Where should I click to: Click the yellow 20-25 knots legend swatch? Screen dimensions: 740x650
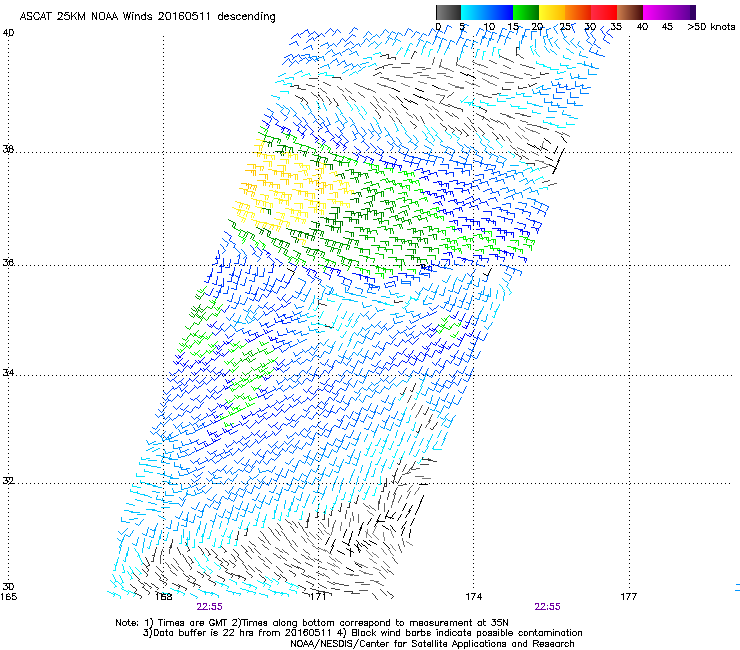[552, 12]
